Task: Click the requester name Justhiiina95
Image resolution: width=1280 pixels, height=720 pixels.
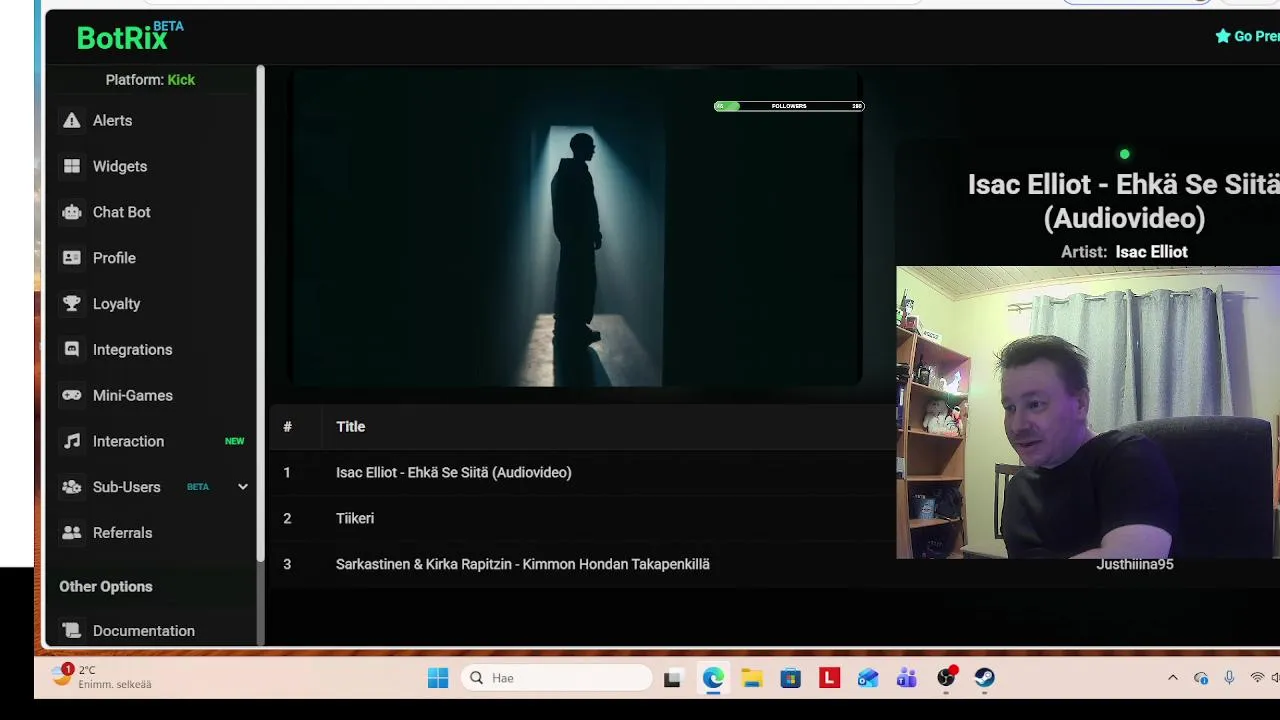Action: 1135,564
